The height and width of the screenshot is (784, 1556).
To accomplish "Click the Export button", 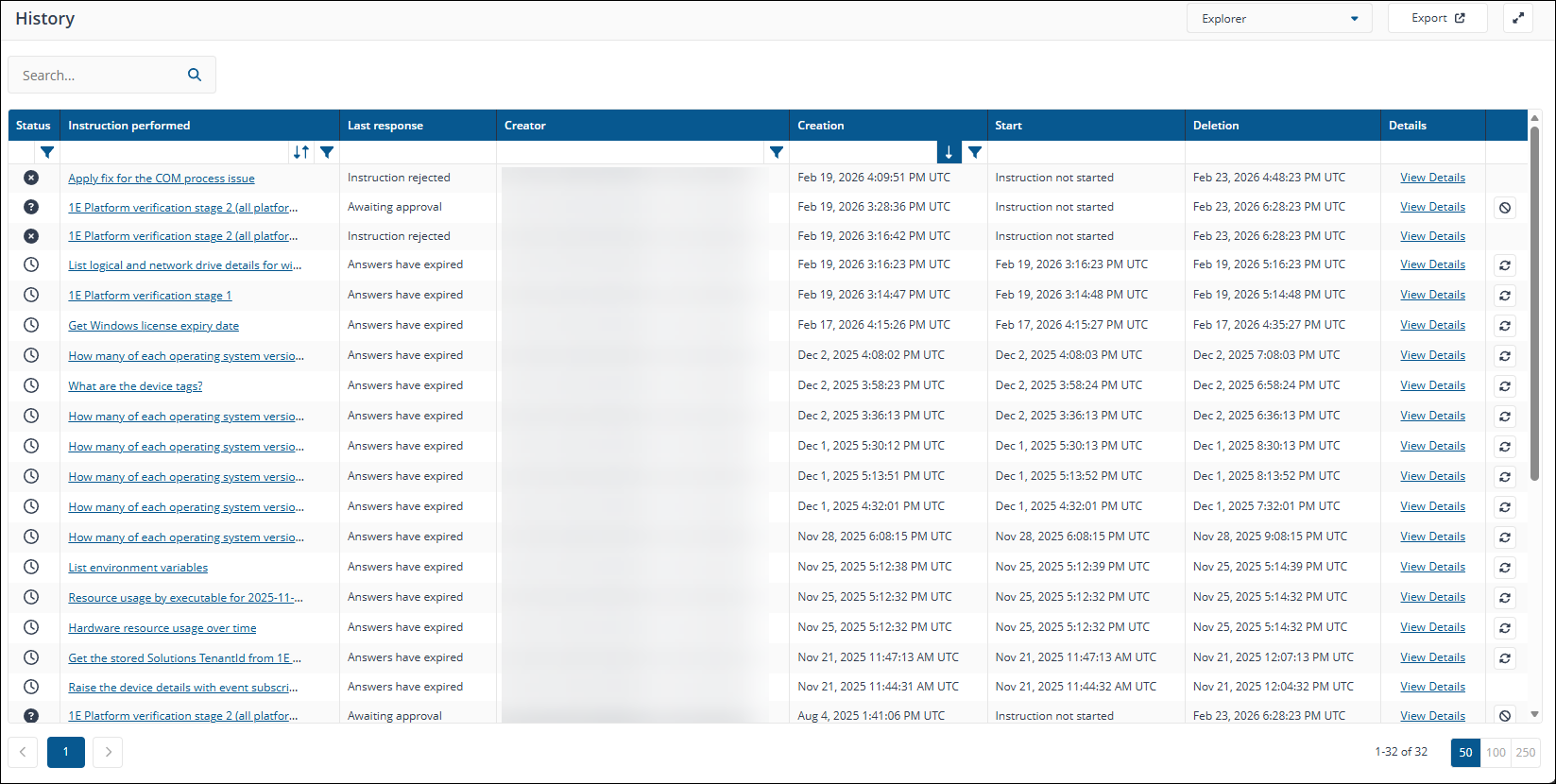I will coord(1437,18).
